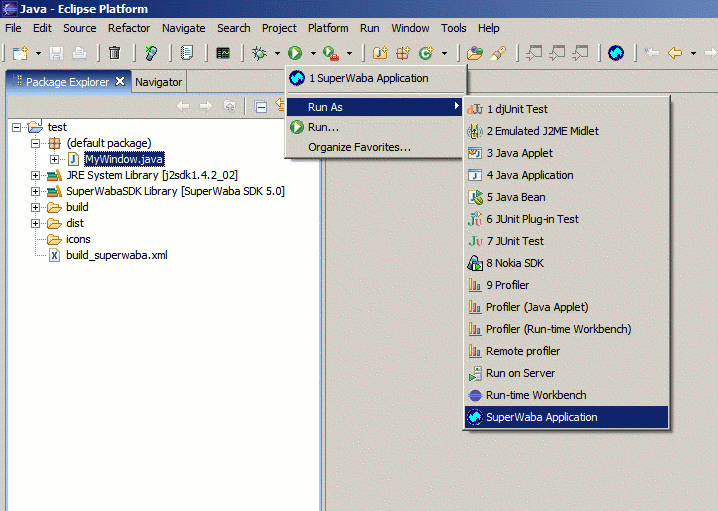Collapse the test project tree node
The image size is (718, 511).
click(x=17, y=128)
